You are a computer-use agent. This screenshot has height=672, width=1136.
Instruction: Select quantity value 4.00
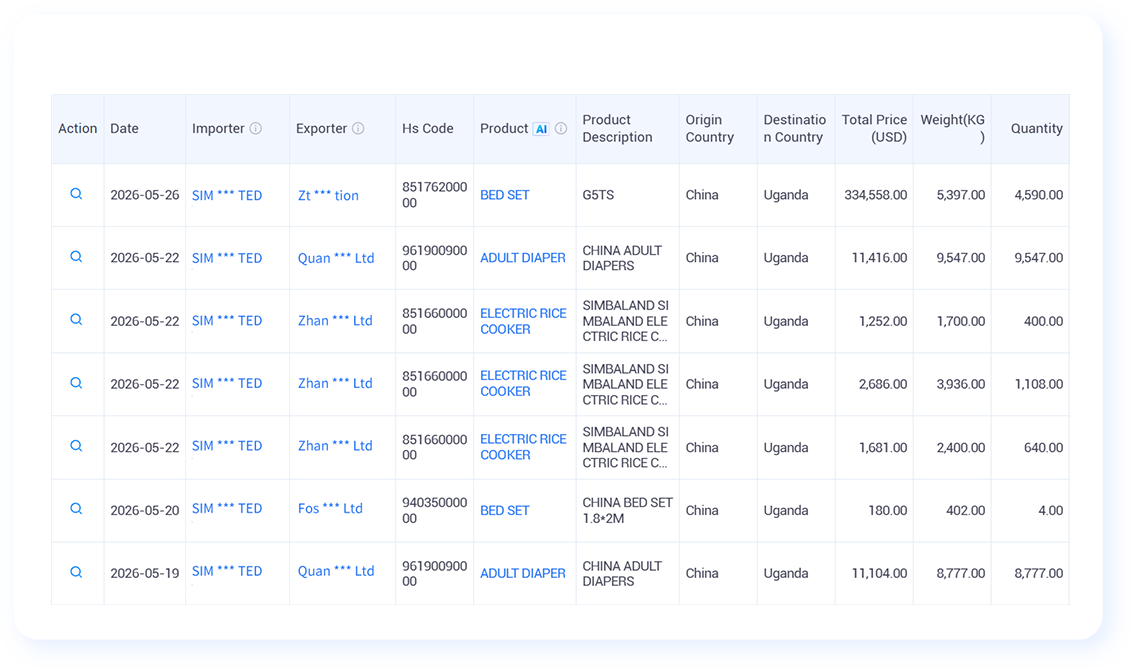[x=1051, y=511]
